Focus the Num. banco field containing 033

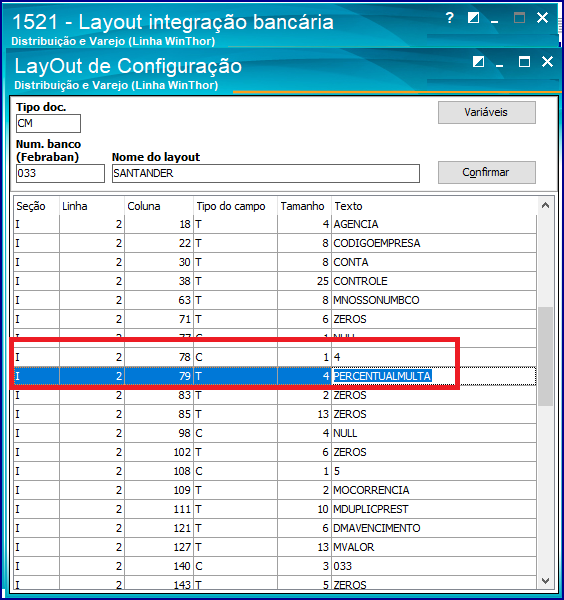click(60, 173)
